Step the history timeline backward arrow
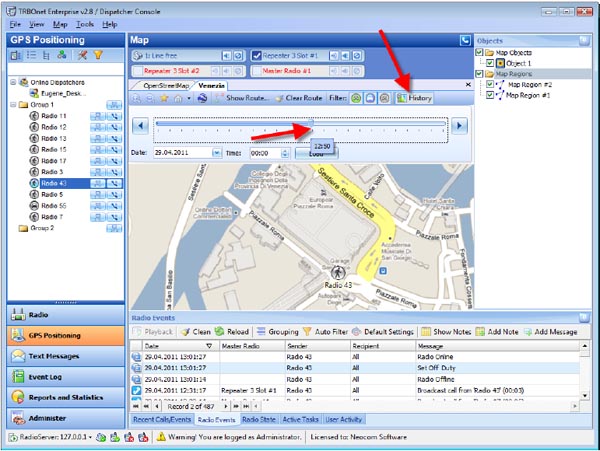 pyautogui.click(x=140, y=125)
